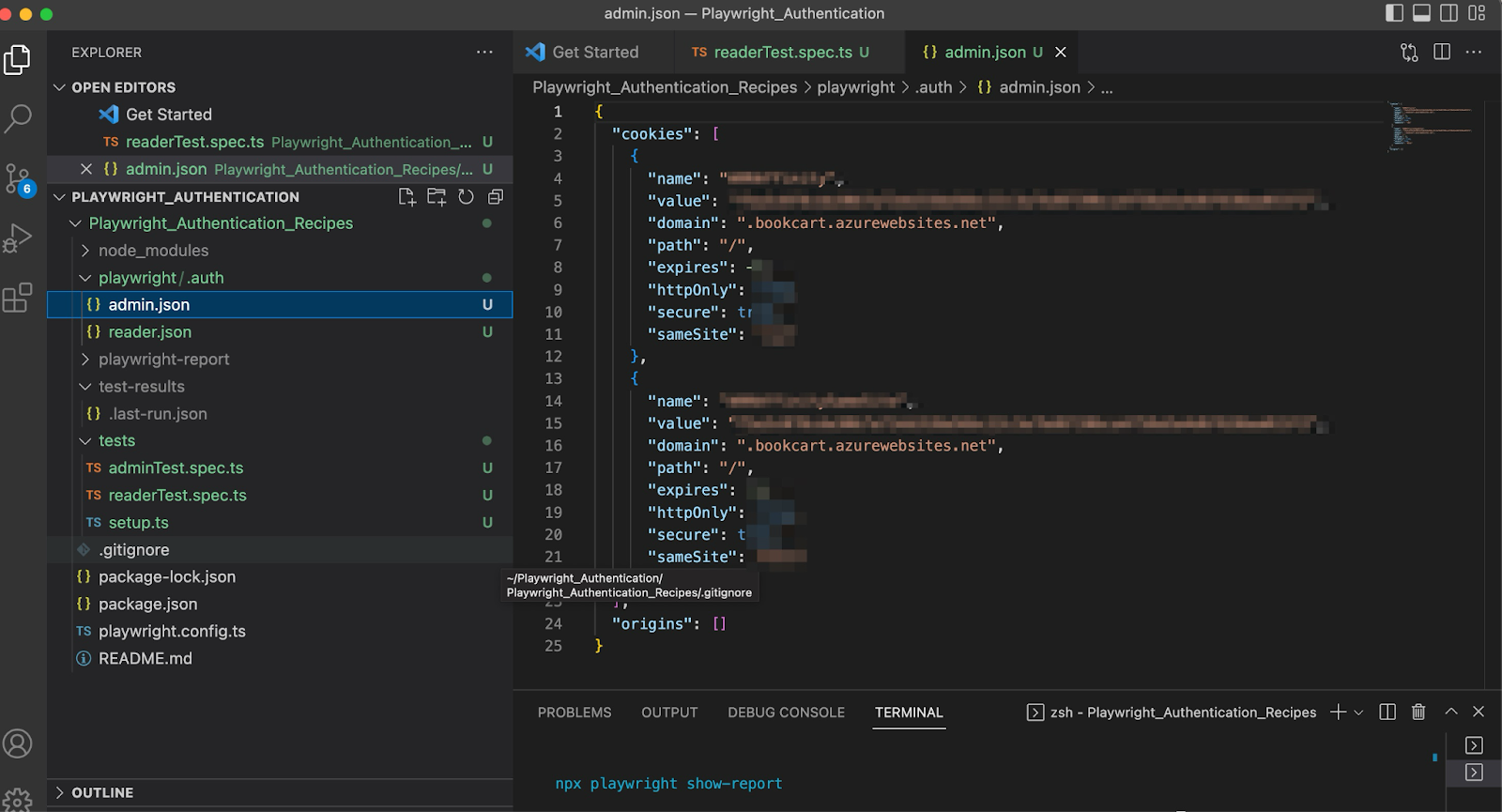Expand the node_modules folder
This screenshot has width=1502, height=812.
click(153, 251)
